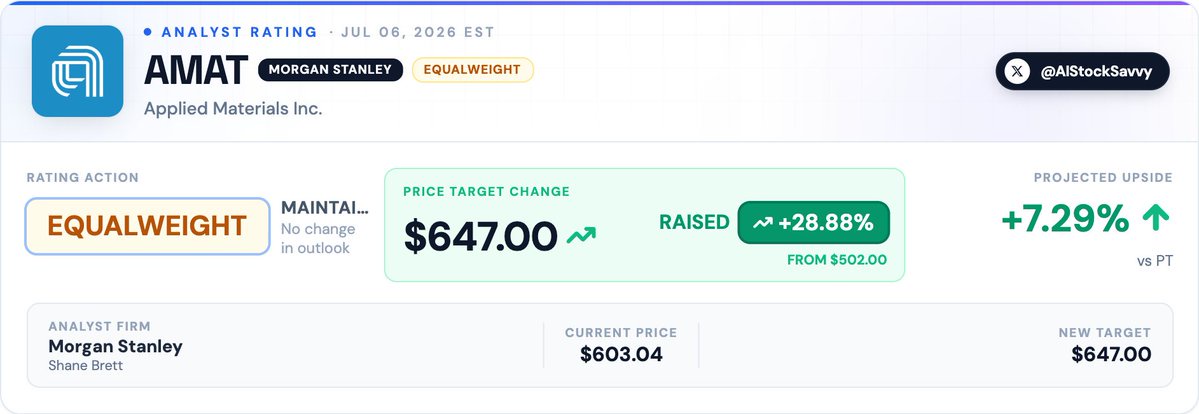
Task: Click the X logo icon in handle badge
Action: [1015, 72]
